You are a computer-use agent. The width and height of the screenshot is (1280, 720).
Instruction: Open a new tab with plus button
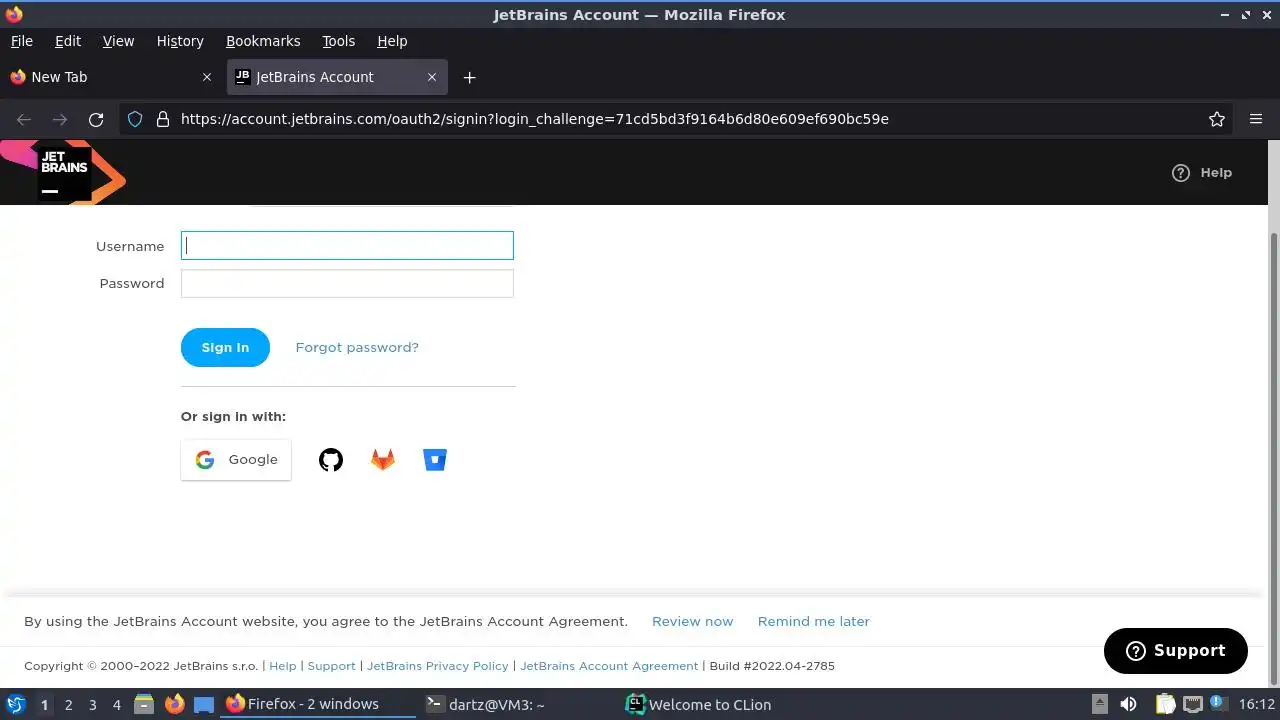click(x=470, y=77)
